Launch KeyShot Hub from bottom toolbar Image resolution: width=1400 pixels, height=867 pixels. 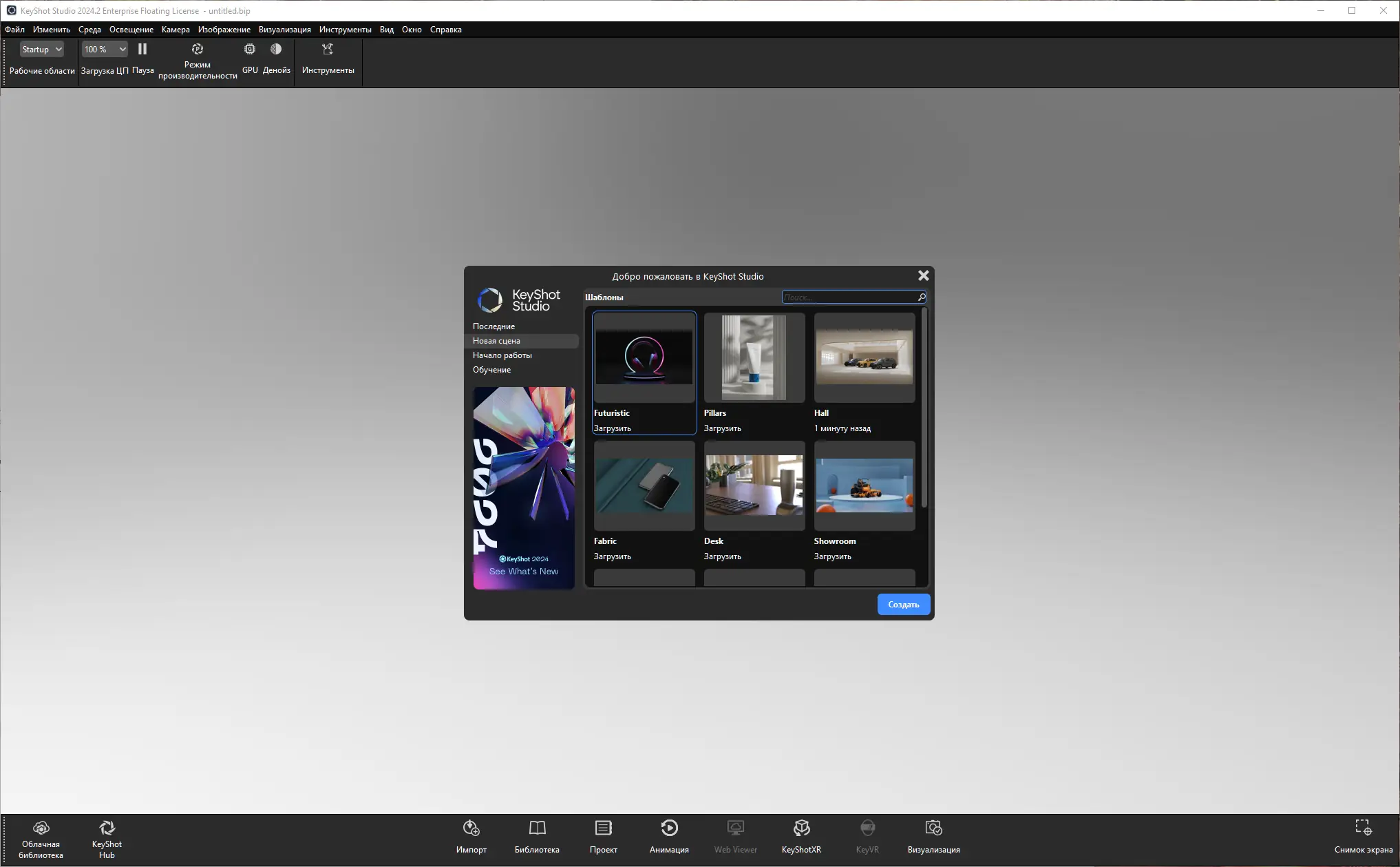107,828
